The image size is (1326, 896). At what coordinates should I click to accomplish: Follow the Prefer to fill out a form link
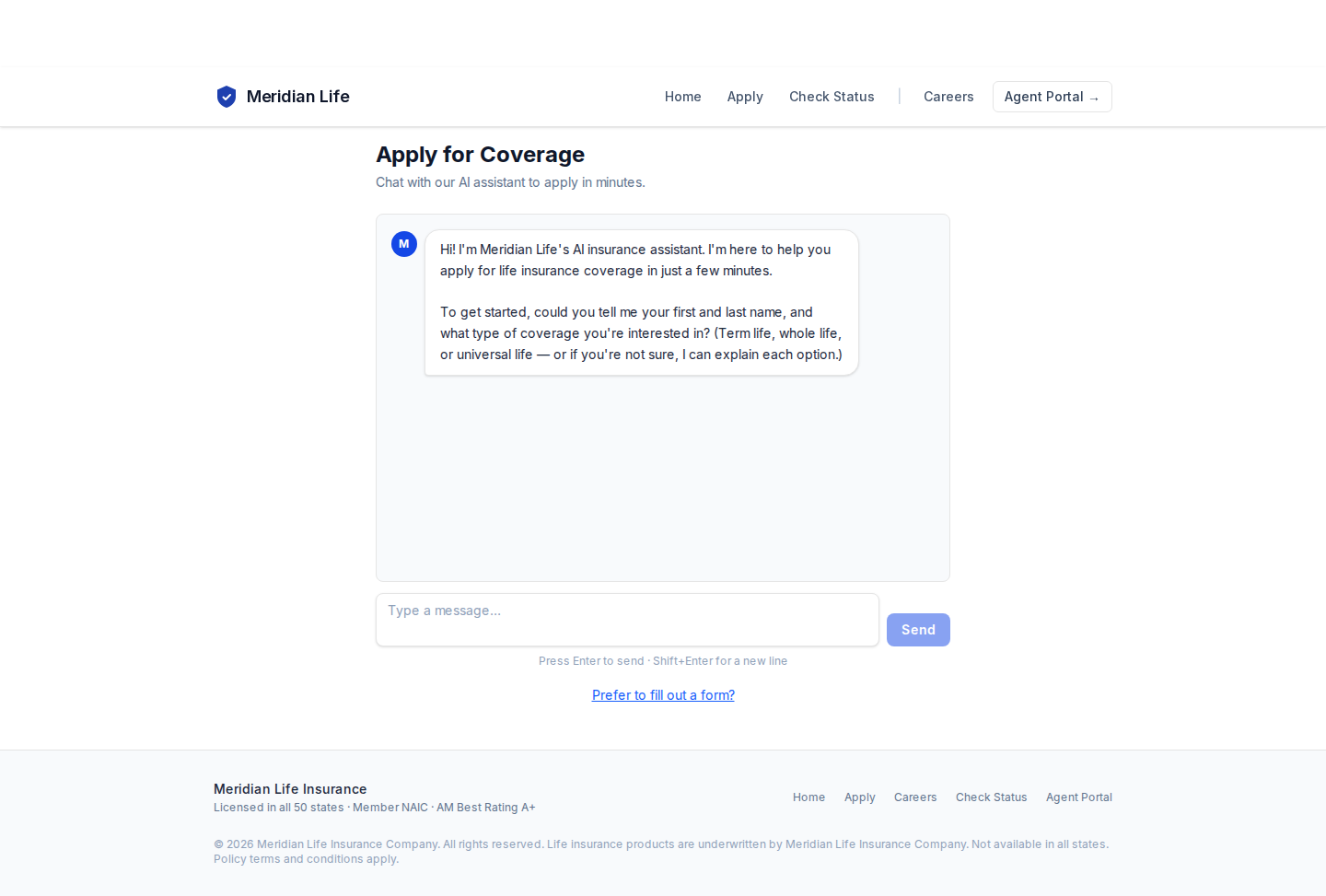point(663,695)
